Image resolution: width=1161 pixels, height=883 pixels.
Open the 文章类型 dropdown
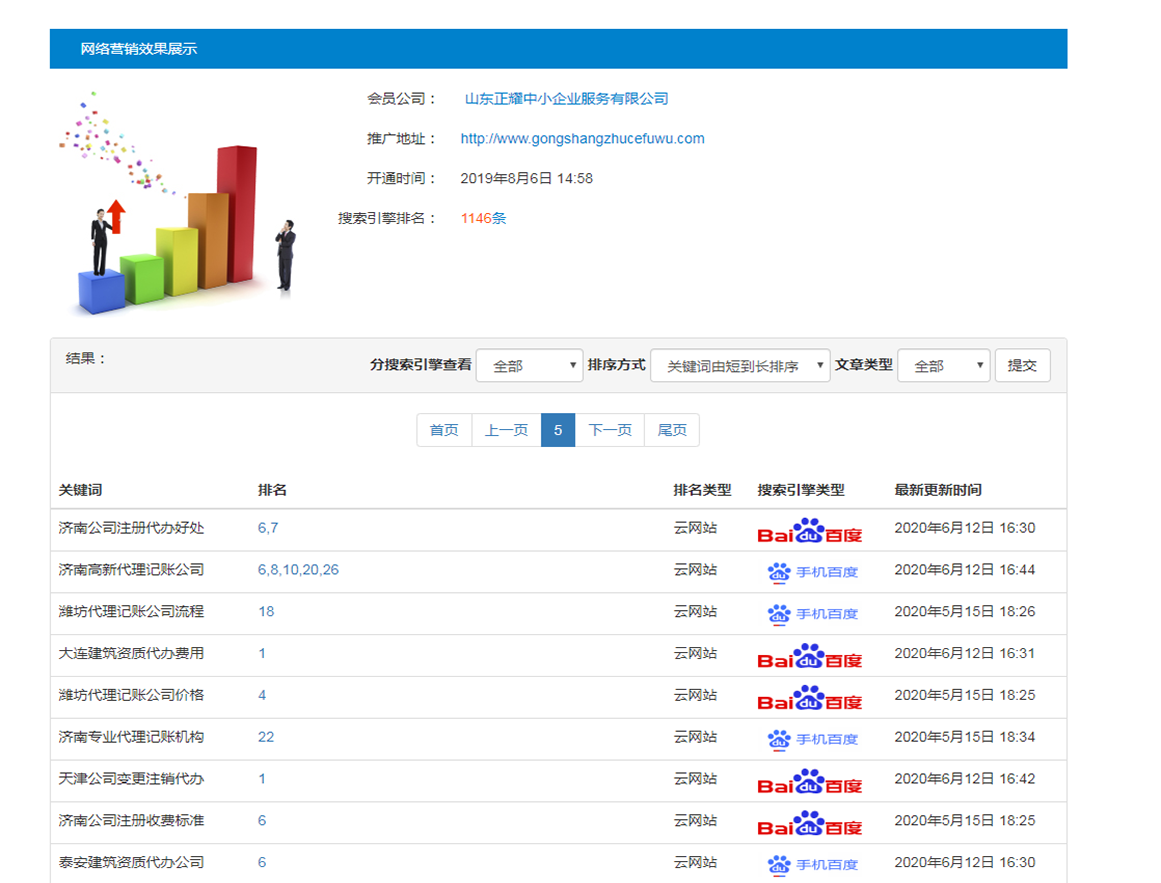pyautogui.click(x=943, y=366)
